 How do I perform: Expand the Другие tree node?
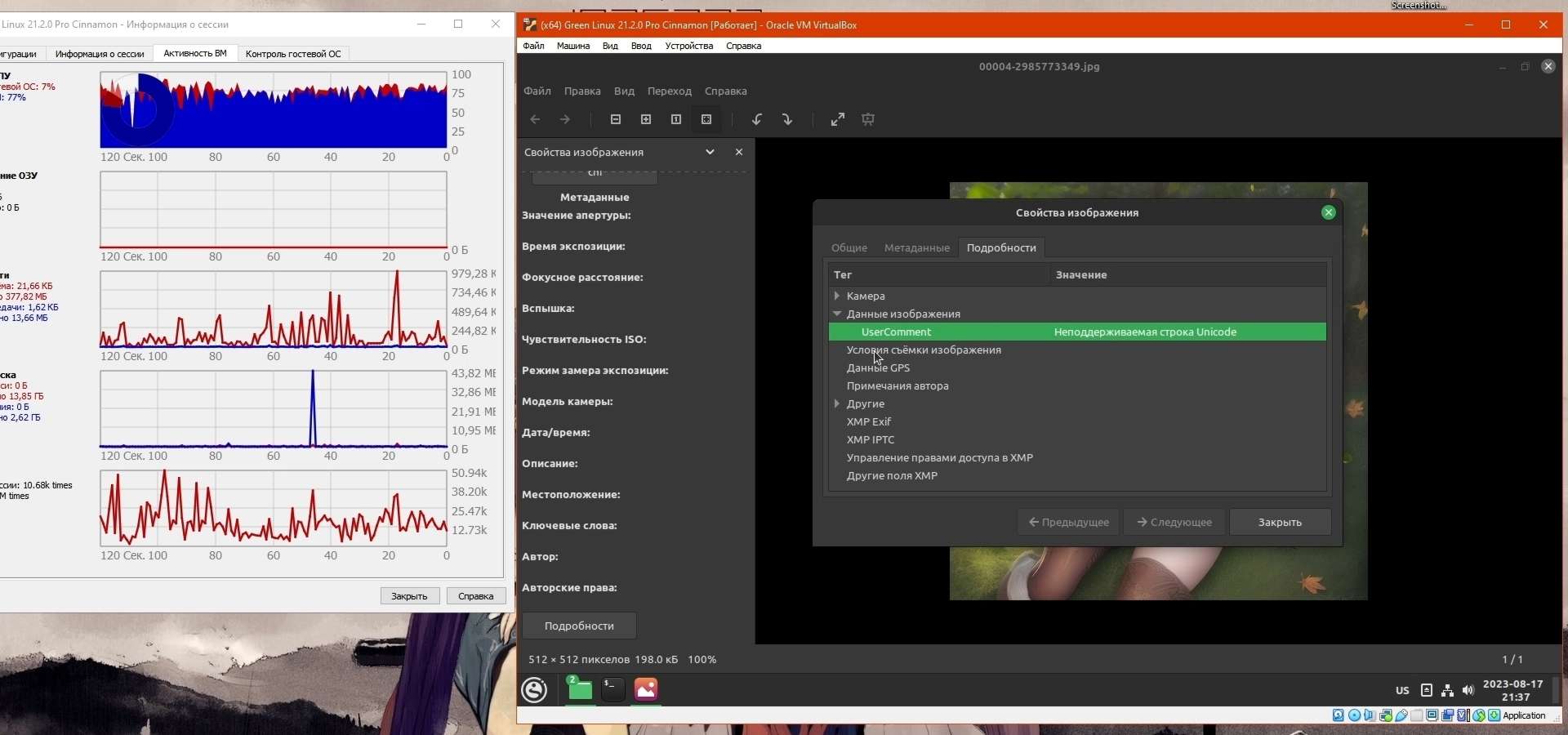(x=837, y=403)
